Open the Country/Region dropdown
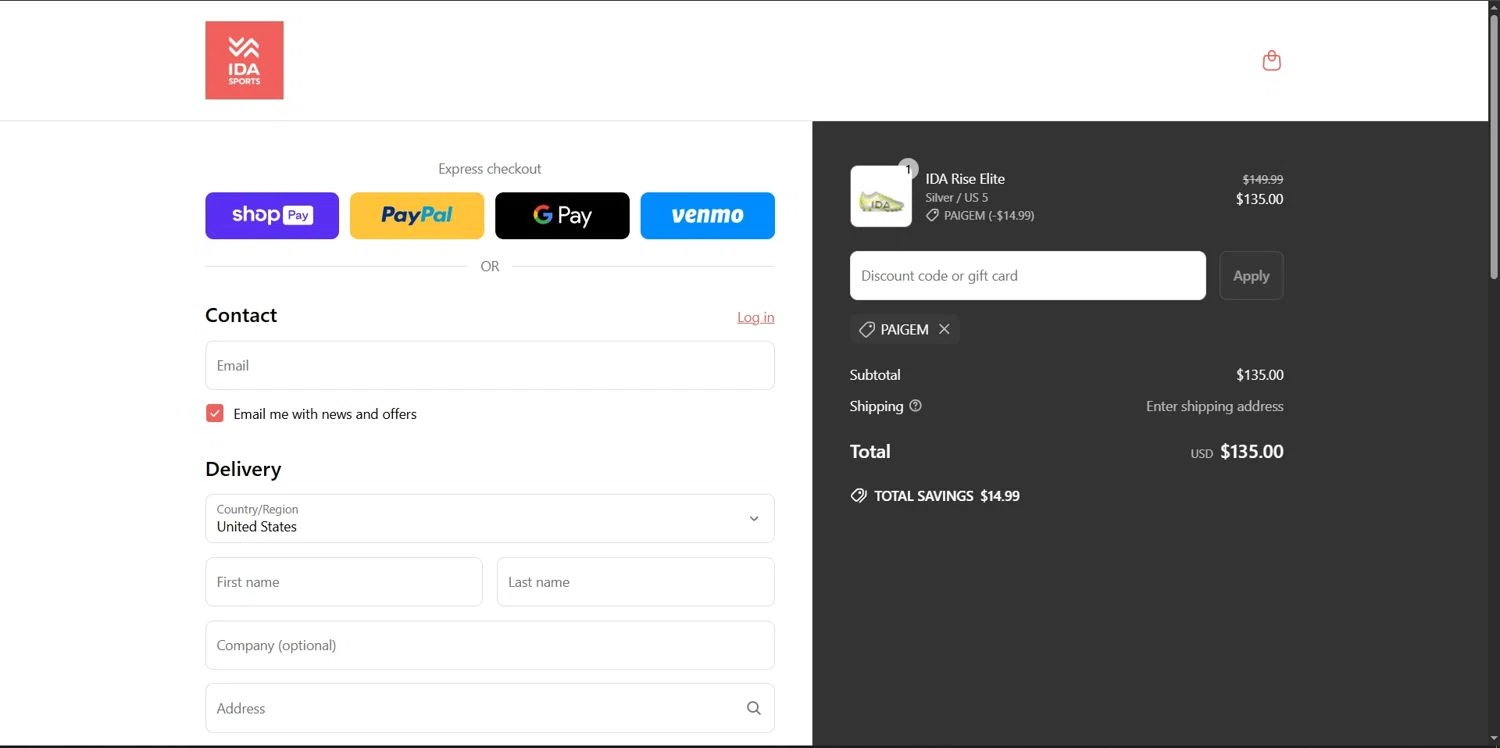Screen dimensions: 1500x748 click(x=490, y=518)
